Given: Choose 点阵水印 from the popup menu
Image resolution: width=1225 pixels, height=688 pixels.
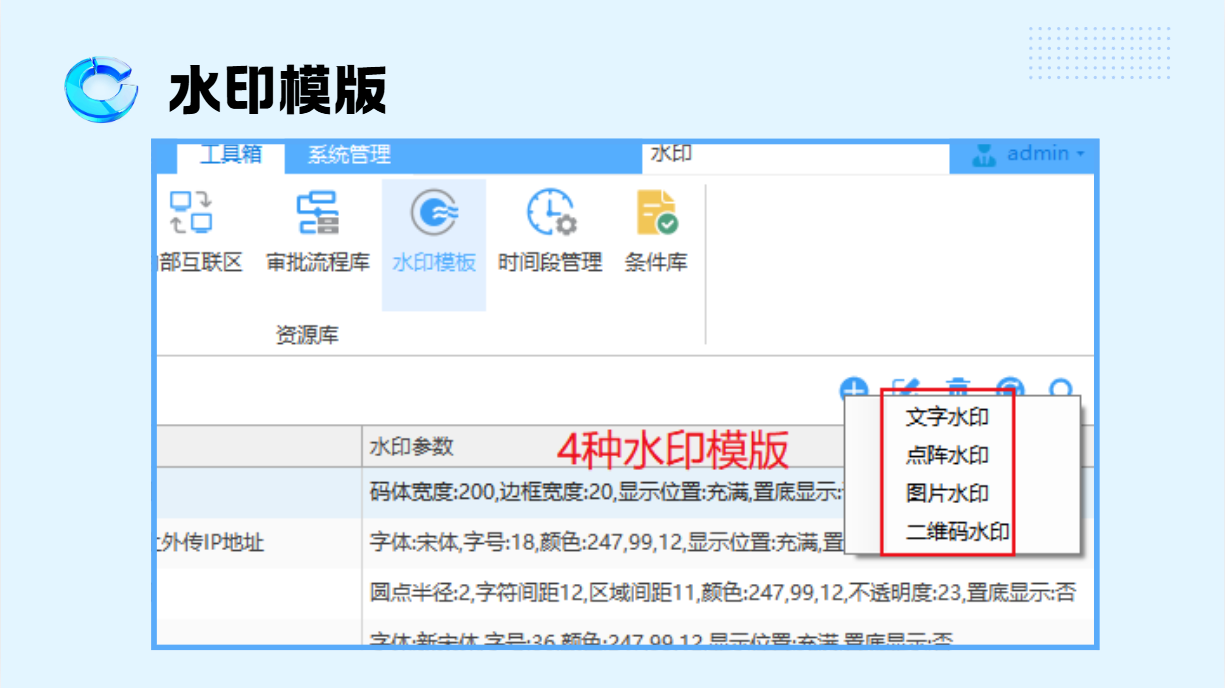Looking at the screenshot, I should 947,455.
